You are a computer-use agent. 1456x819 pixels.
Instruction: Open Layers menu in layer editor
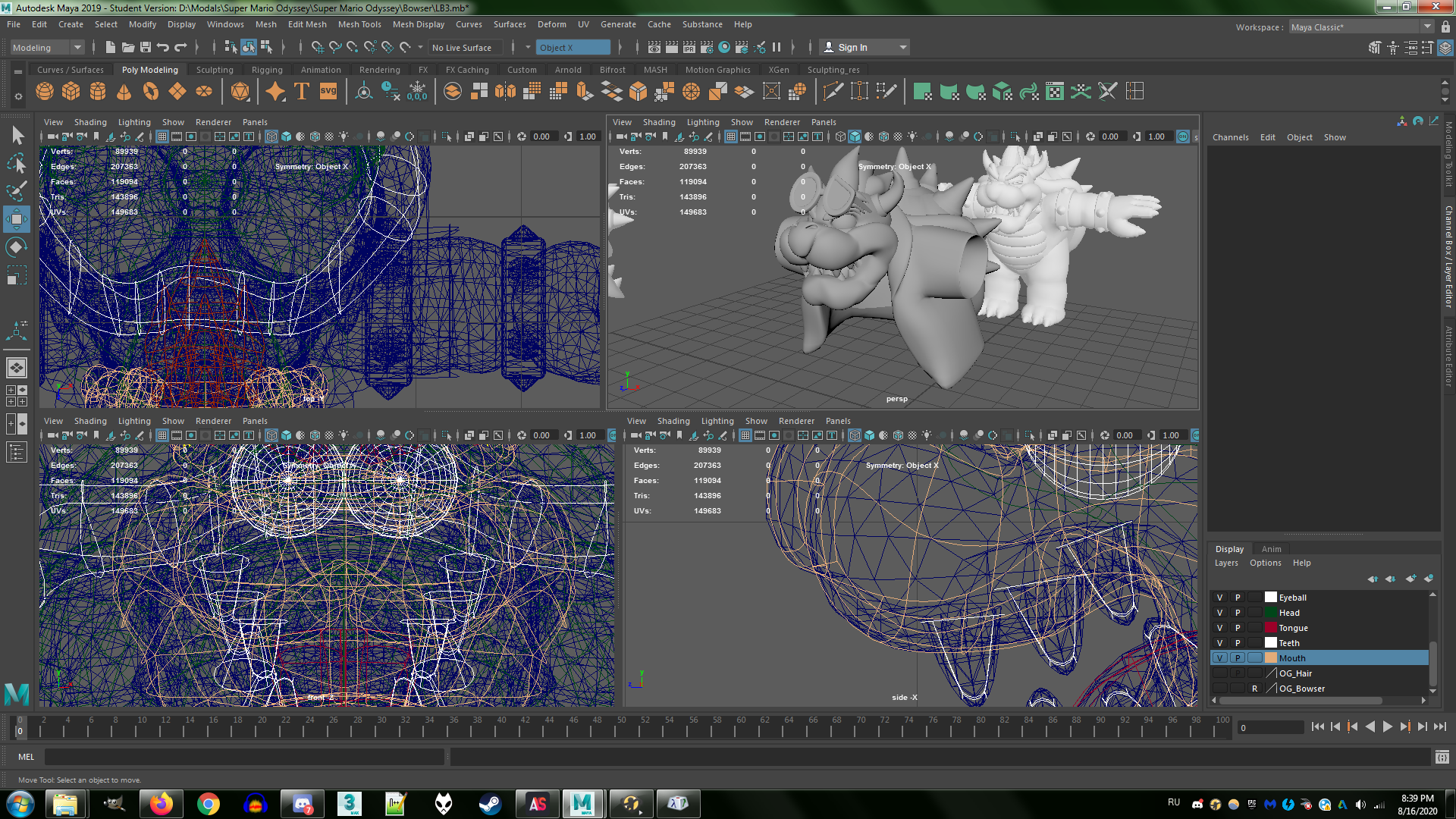[x=1226, y=563]
